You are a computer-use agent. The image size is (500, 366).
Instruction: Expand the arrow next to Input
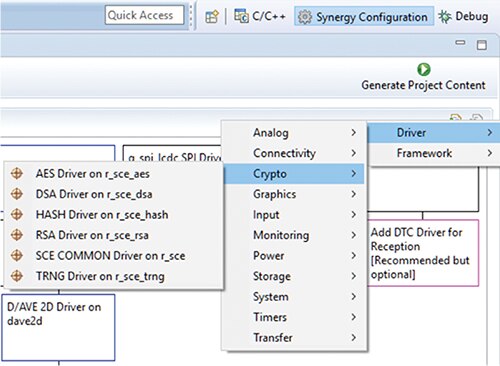[x=354, y=215]
